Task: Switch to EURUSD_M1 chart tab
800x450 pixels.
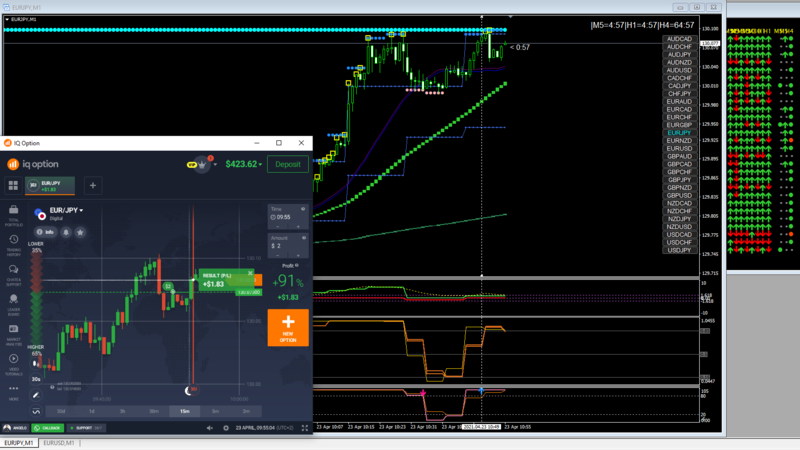Action: point(59,443)
